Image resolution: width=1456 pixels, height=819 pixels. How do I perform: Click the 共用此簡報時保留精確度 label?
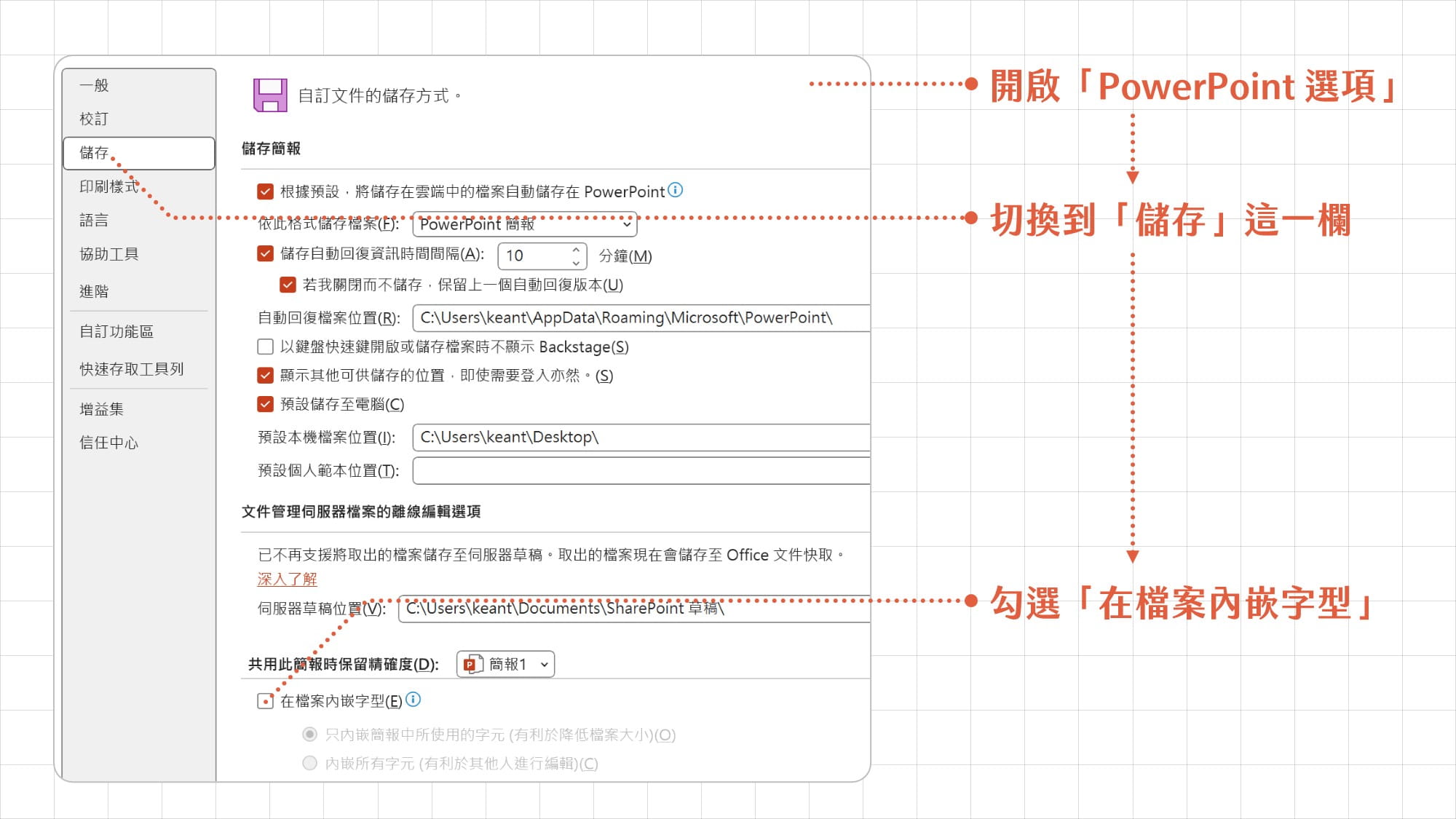click(x=343, y=664)
